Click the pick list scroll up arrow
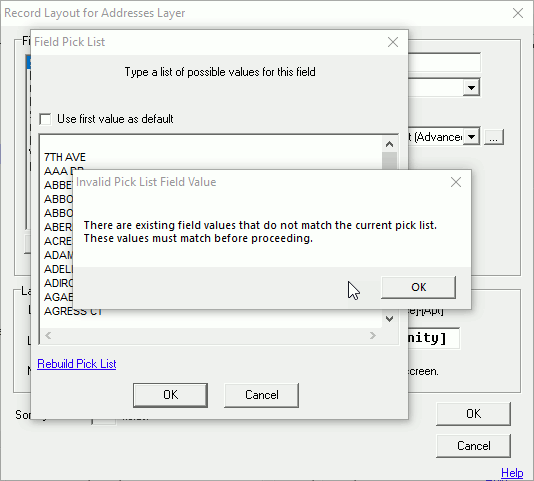This screenshot has height=481, width=534. 390,144
